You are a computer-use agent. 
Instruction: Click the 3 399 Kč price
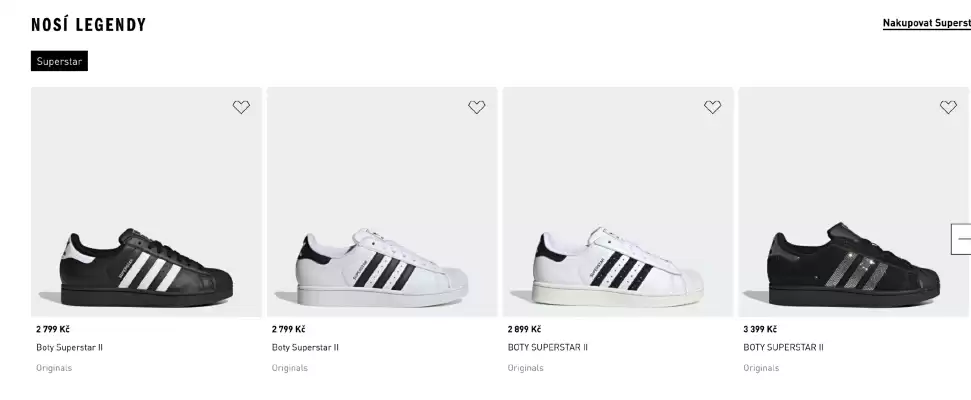pos(760,329)
